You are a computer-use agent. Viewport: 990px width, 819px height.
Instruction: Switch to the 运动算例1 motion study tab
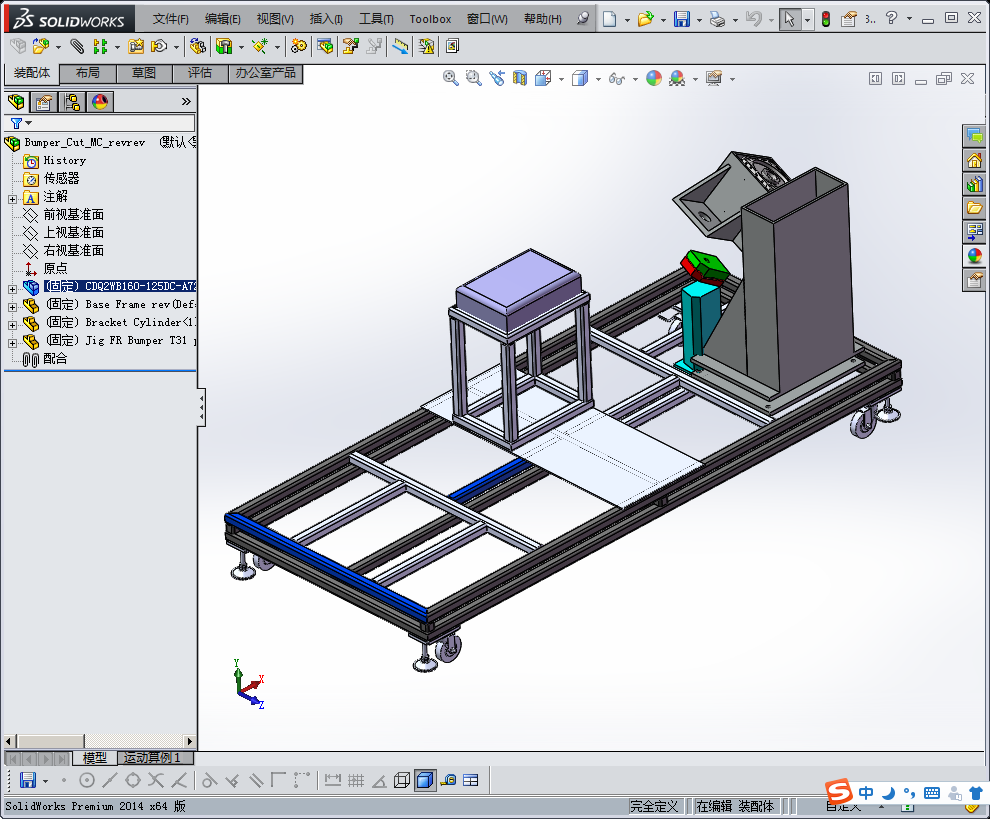[152, 758]
